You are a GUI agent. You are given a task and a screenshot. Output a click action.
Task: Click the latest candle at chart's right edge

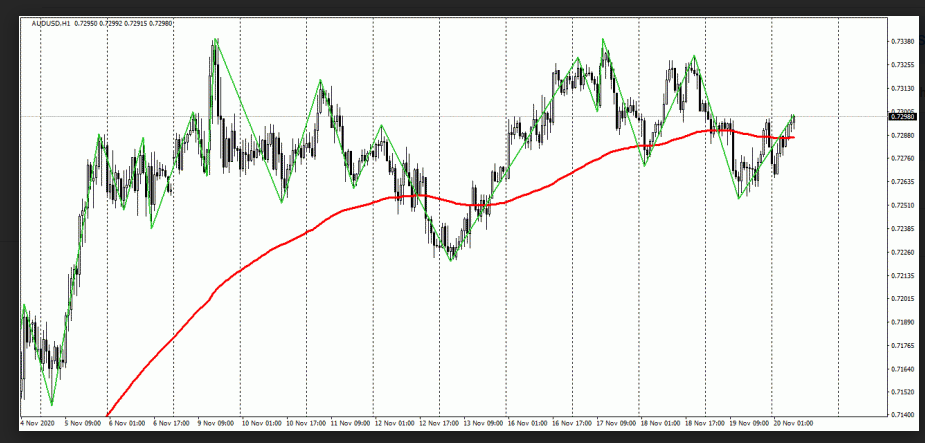click(793, 120)
